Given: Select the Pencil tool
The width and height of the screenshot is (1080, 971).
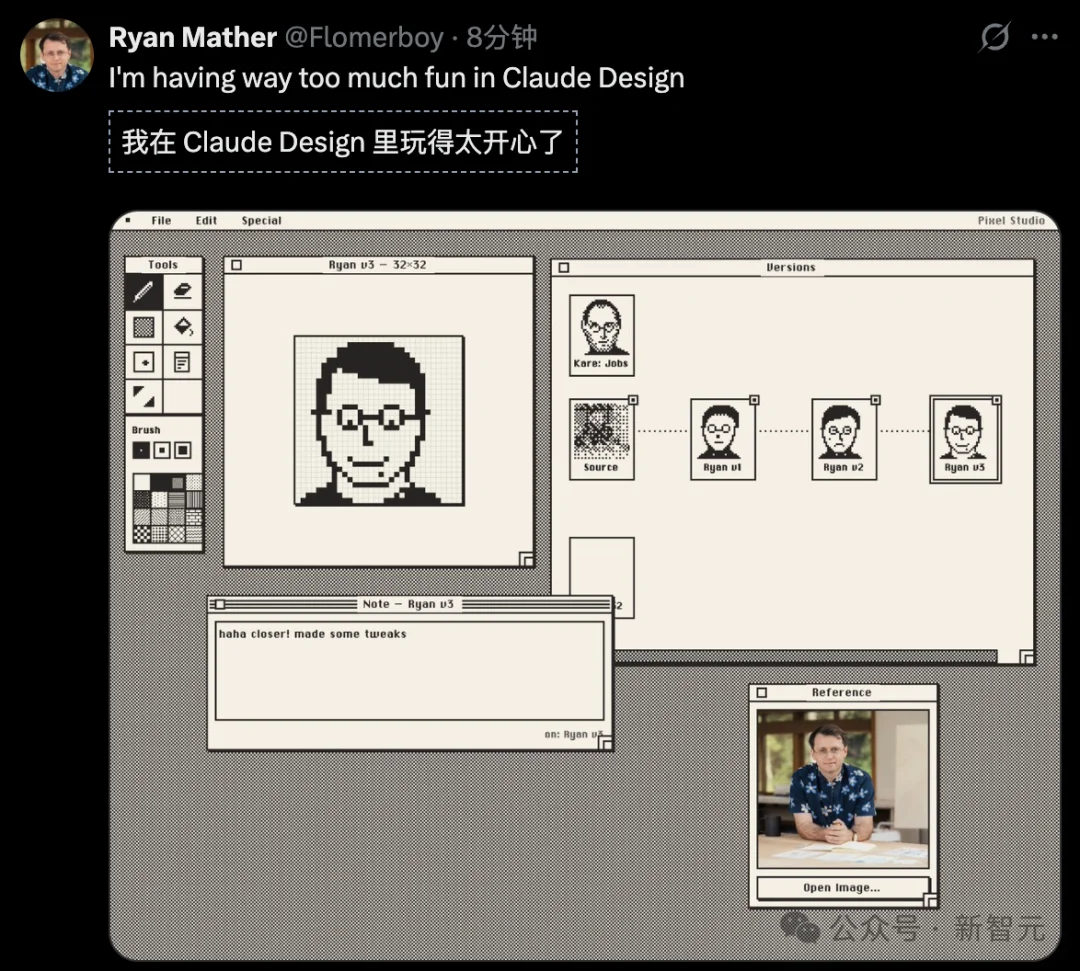Looking at the screenshot, I should [x=144, y=291].
